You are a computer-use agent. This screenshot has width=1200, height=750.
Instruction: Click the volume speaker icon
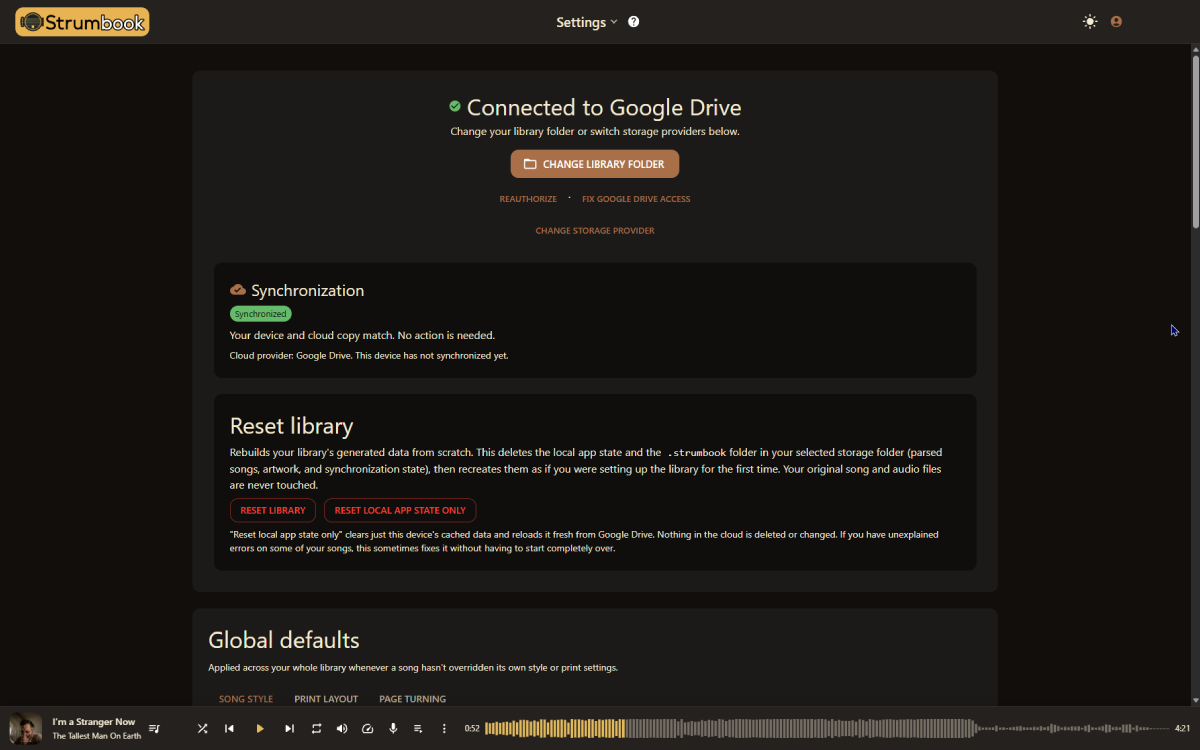point(342,729)
